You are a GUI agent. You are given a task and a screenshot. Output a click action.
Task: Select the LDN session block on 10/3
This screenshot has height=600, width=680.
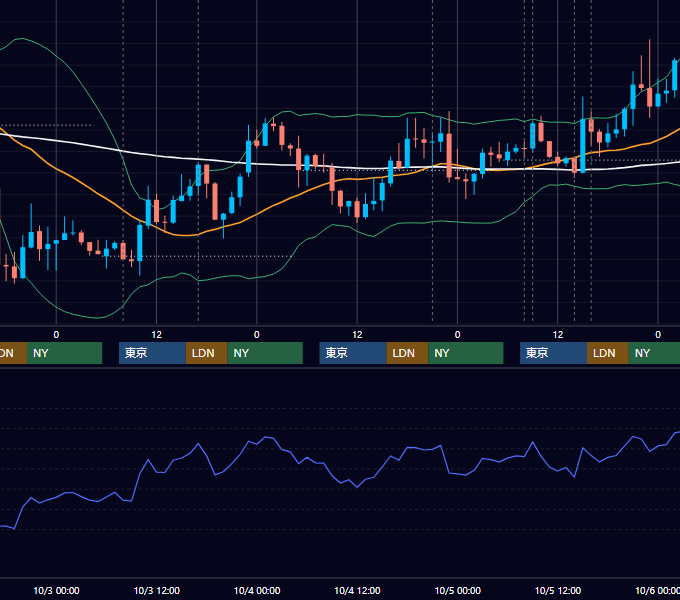[206, 353]
